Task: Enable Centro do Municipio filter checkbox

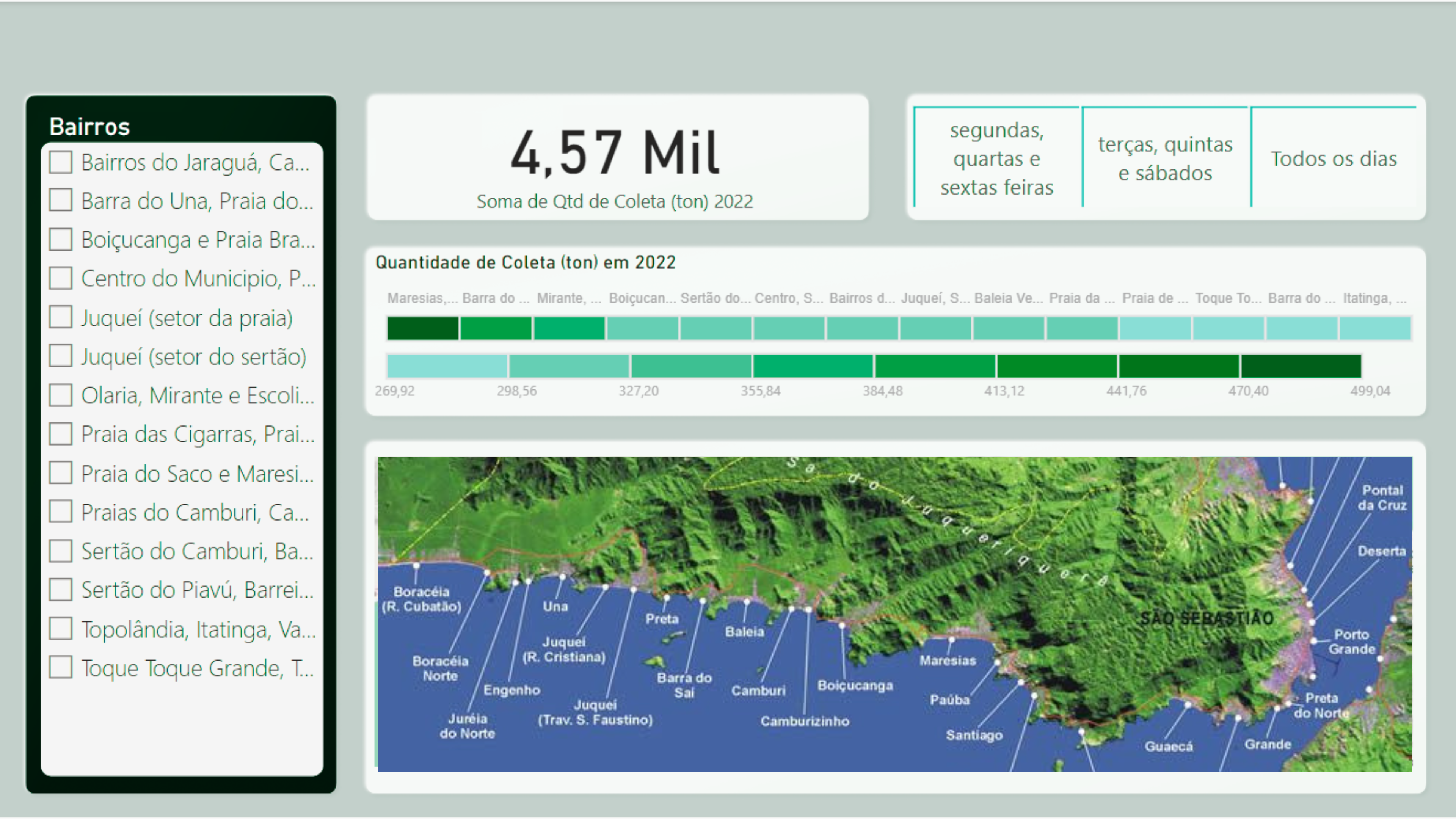Action: coord(61,279)
